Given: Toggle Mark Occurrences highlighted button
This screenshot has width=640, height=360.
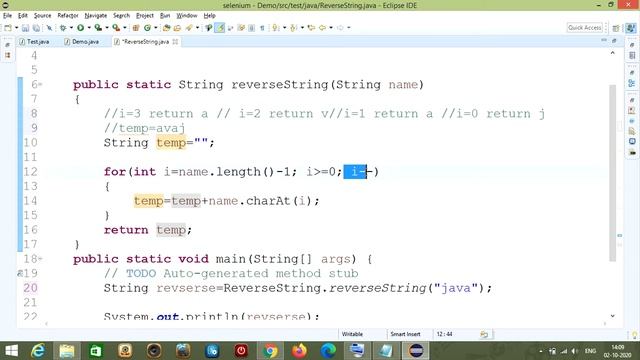Looking at the screenshot, I should coord(220,28).
